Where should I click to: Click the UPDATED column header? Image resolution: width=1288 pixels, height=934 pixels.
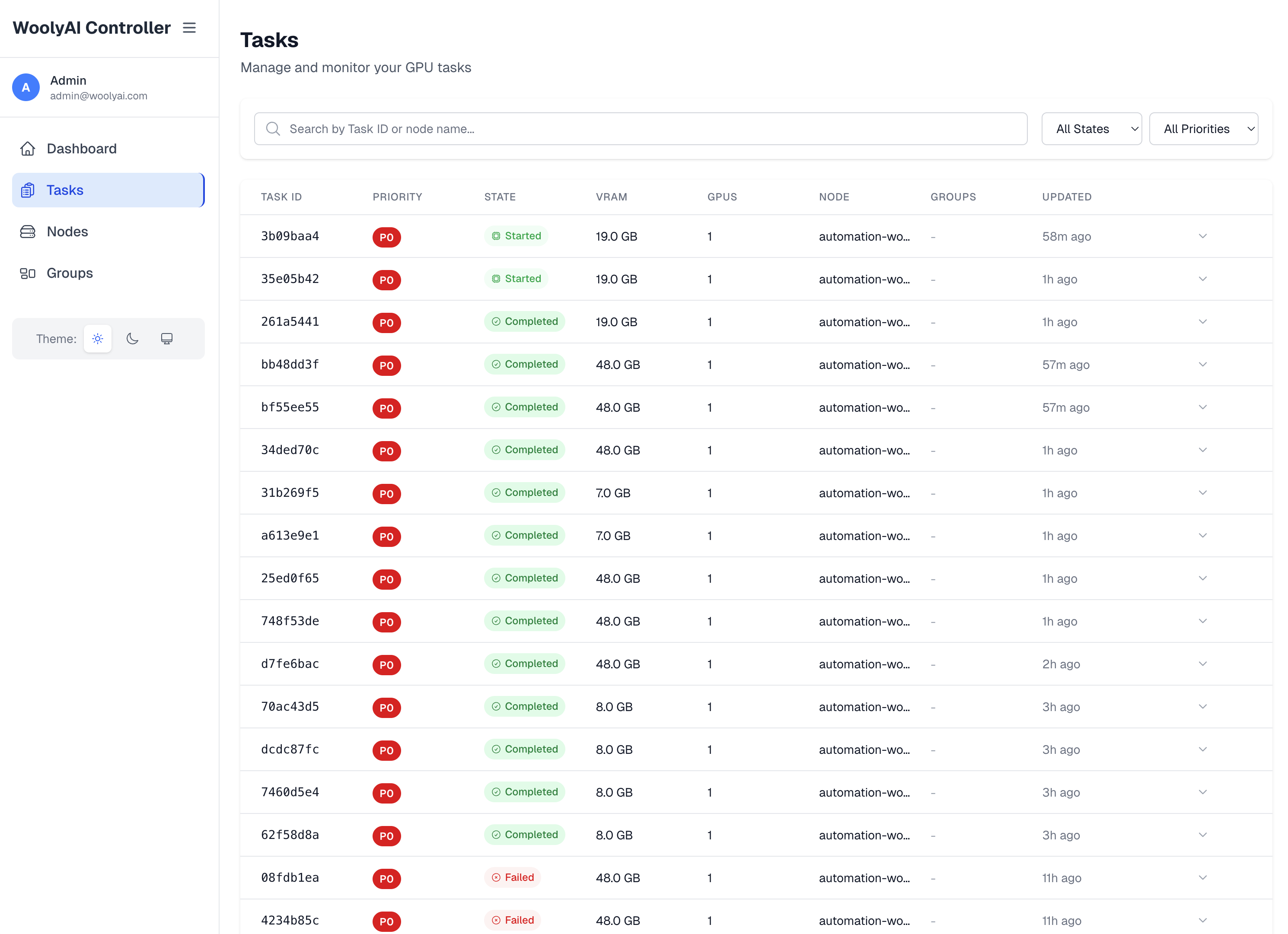(x=1066, y=197)
